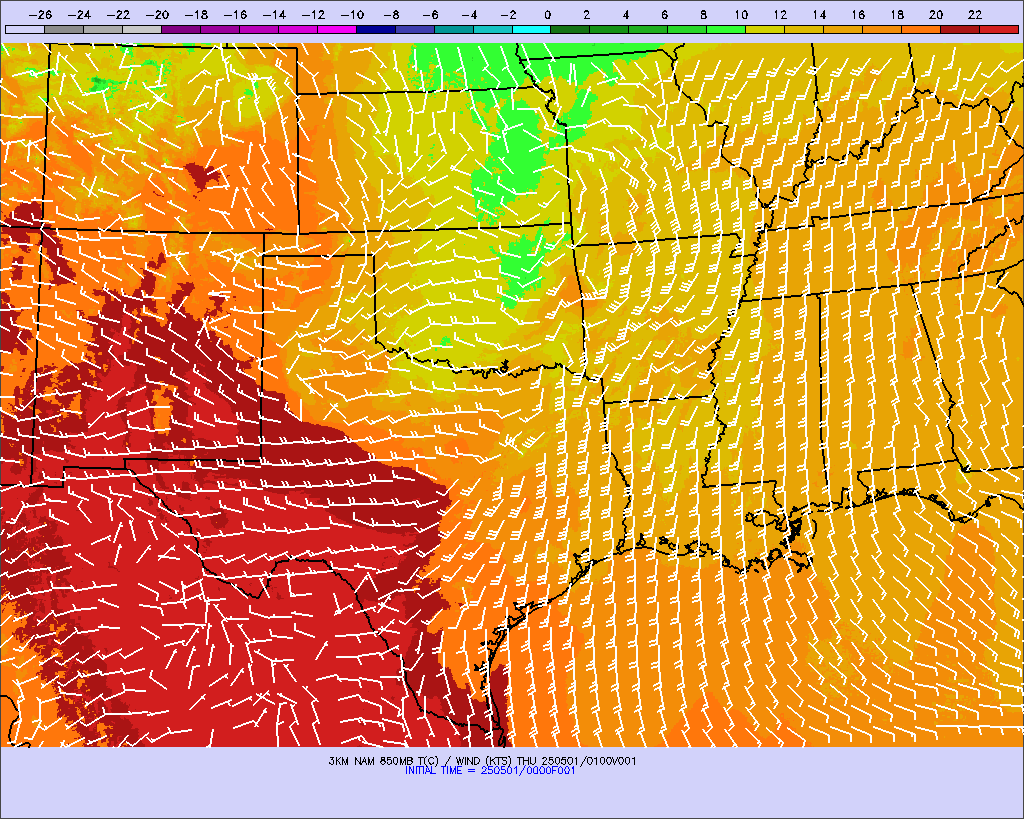Image resolution: width=1024 pixels, height=819 pixels.
Task: Select the turquoise -4 to -2 legend swatch
Action: 492,29
